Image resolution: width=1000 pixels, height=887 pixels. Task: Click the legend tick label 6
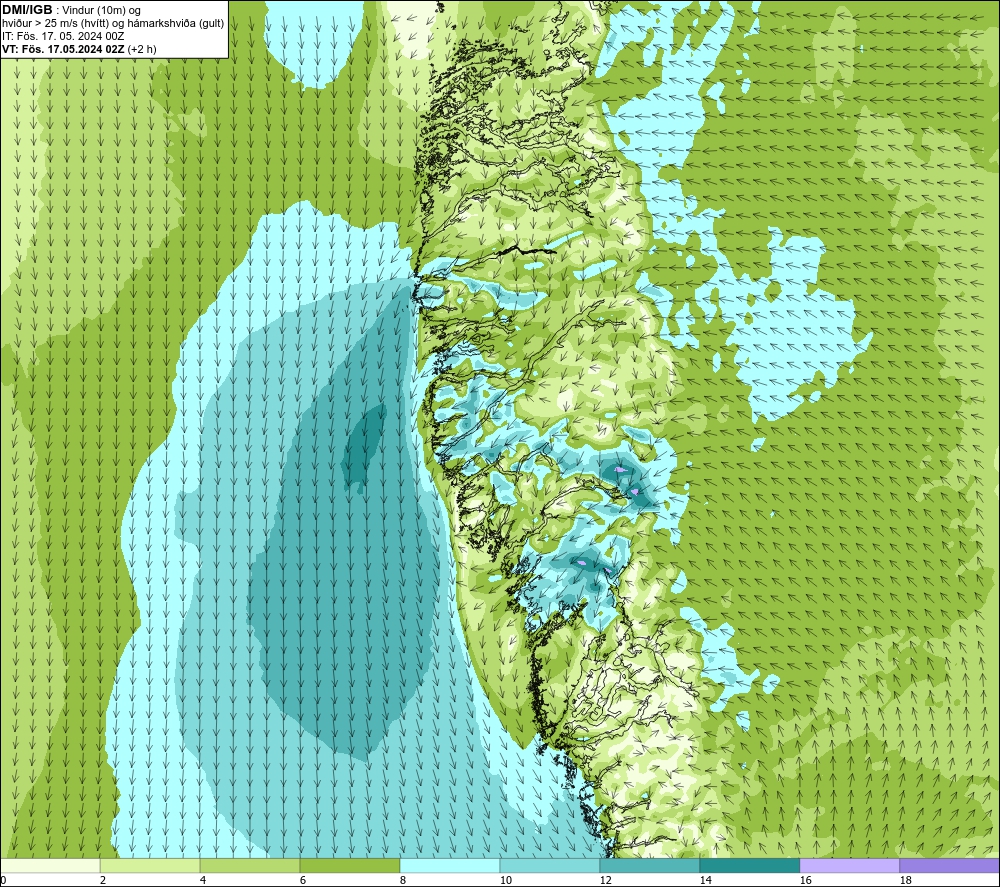pos(303,881)
